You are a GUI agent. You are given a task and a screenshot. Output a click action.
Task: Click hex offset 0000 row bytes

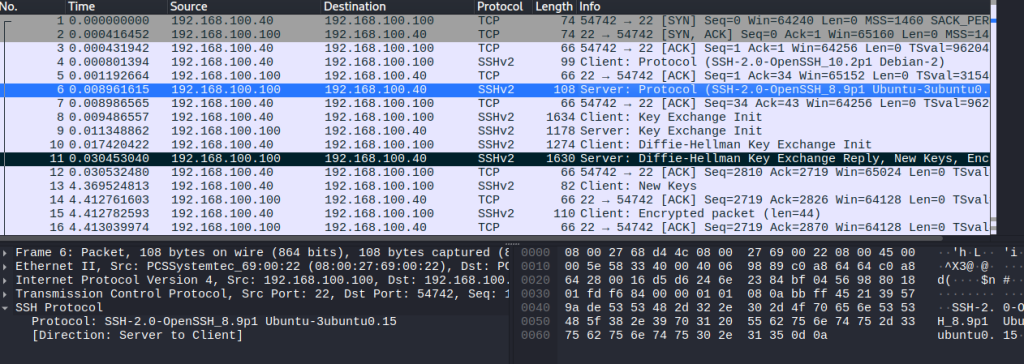coord(740,252)
